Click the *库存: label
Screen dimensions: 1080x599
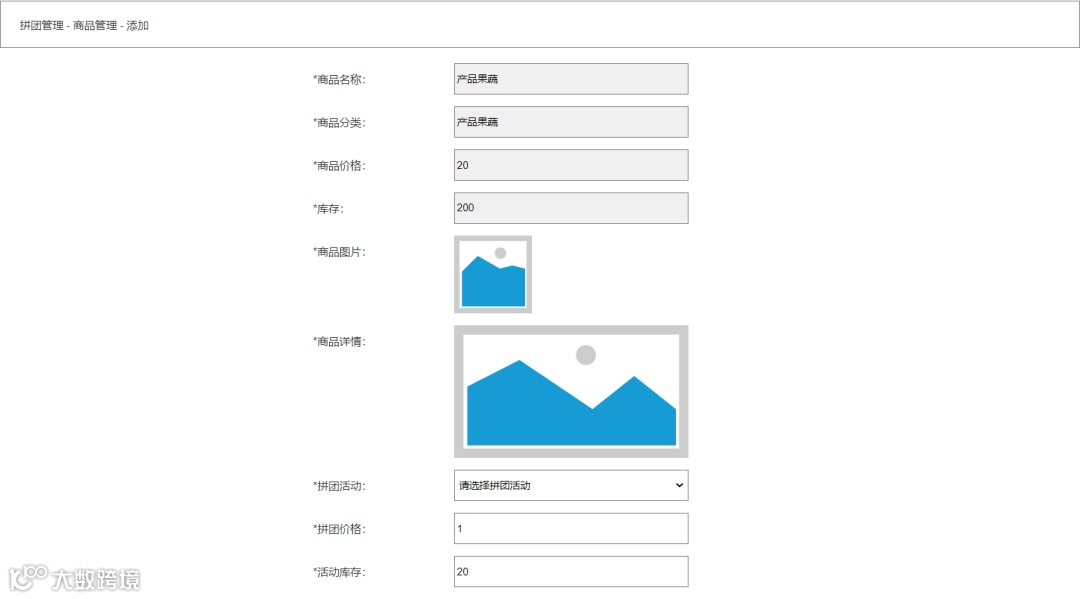329,209
